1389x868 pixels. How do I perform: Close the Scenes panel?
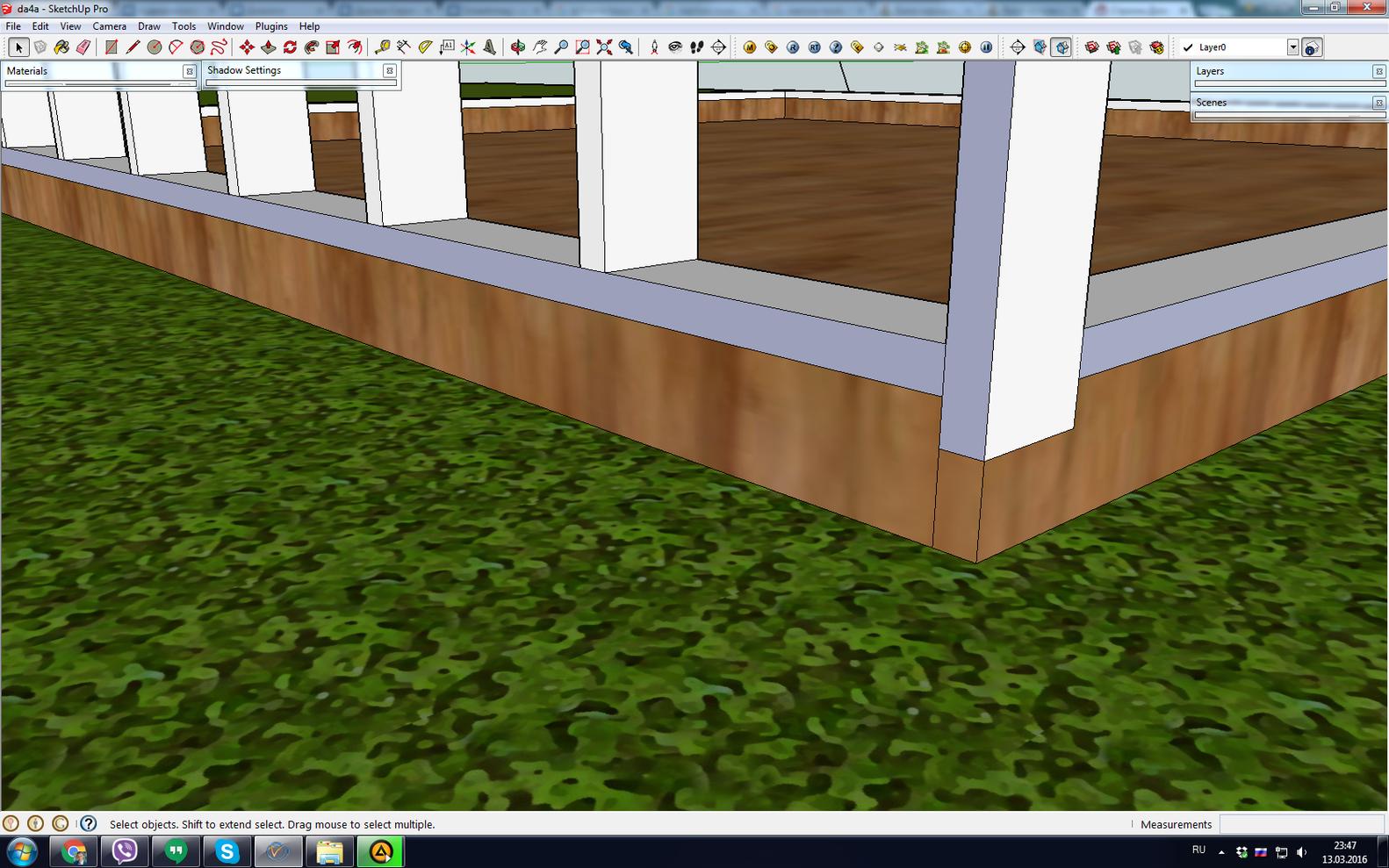pos(1378,103)
